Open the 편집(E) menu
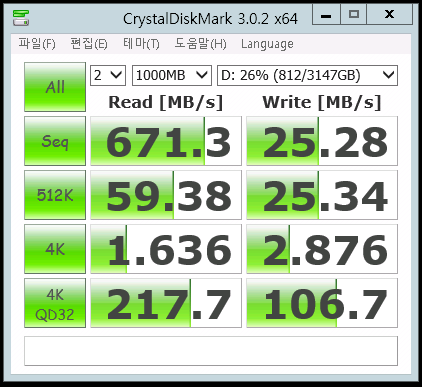This screenshot has height=387, width=422. pyautogui.click(x=89, y=44)
